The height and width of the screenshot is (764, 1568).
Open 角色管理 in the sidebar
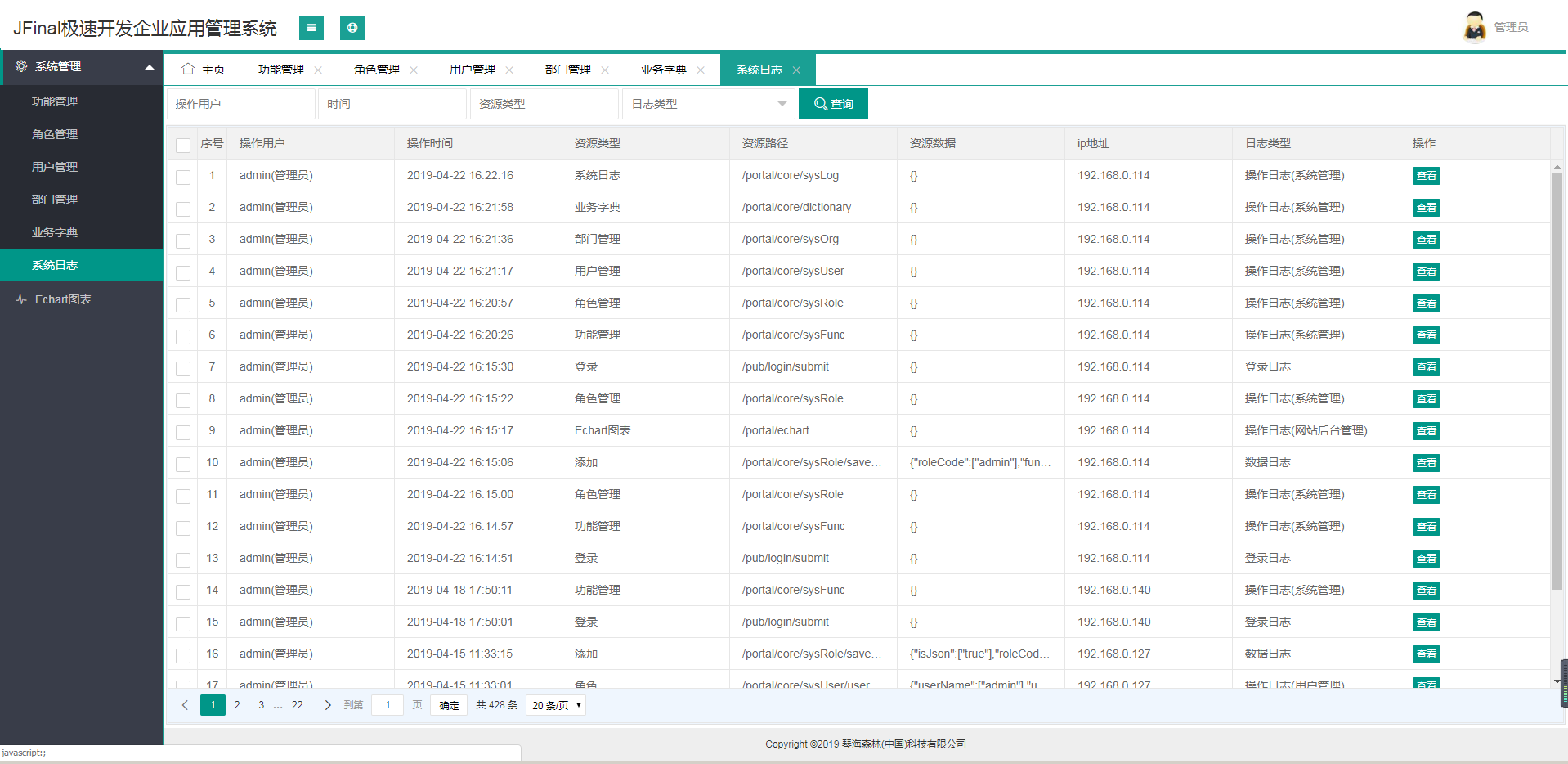pyautogui.click(x=82, y=134)
